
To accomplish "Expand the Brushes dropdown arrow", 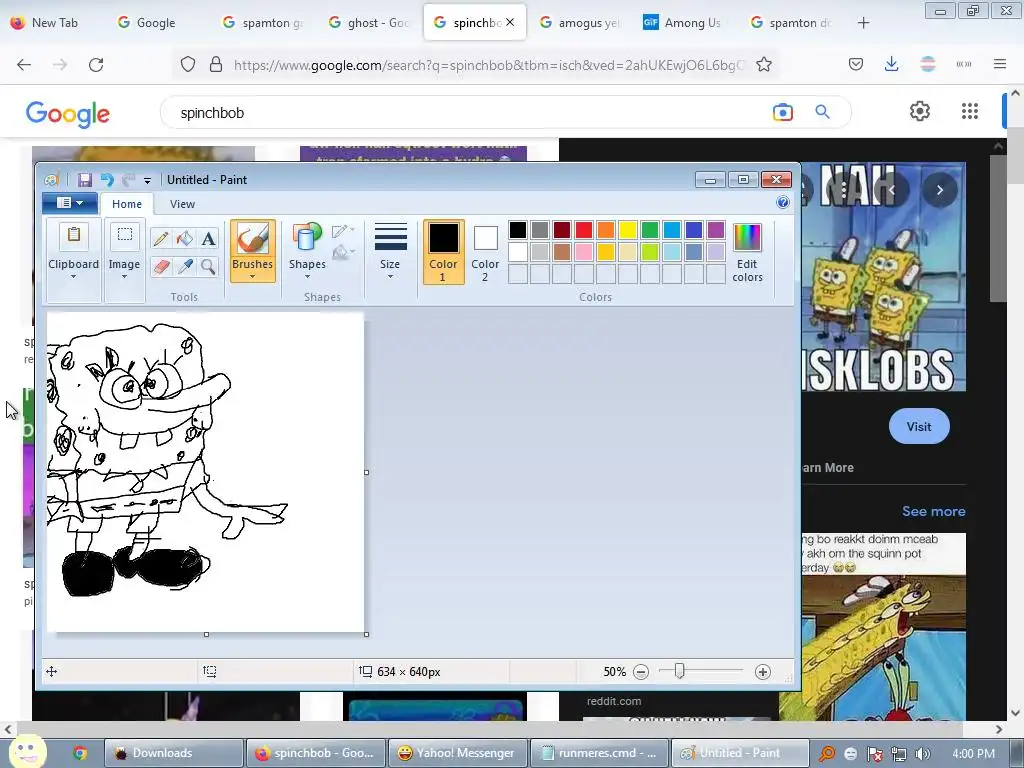I will 253,277.
